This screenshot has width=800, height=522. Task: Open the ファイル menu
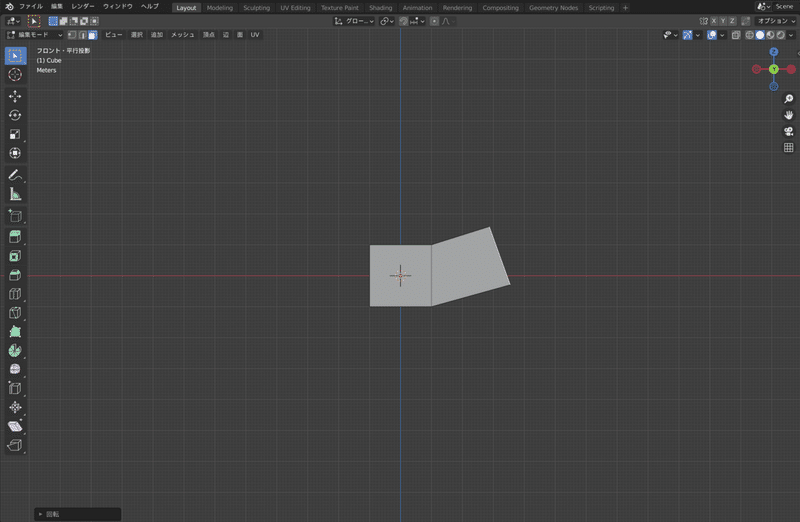click(x=31, y=7)
